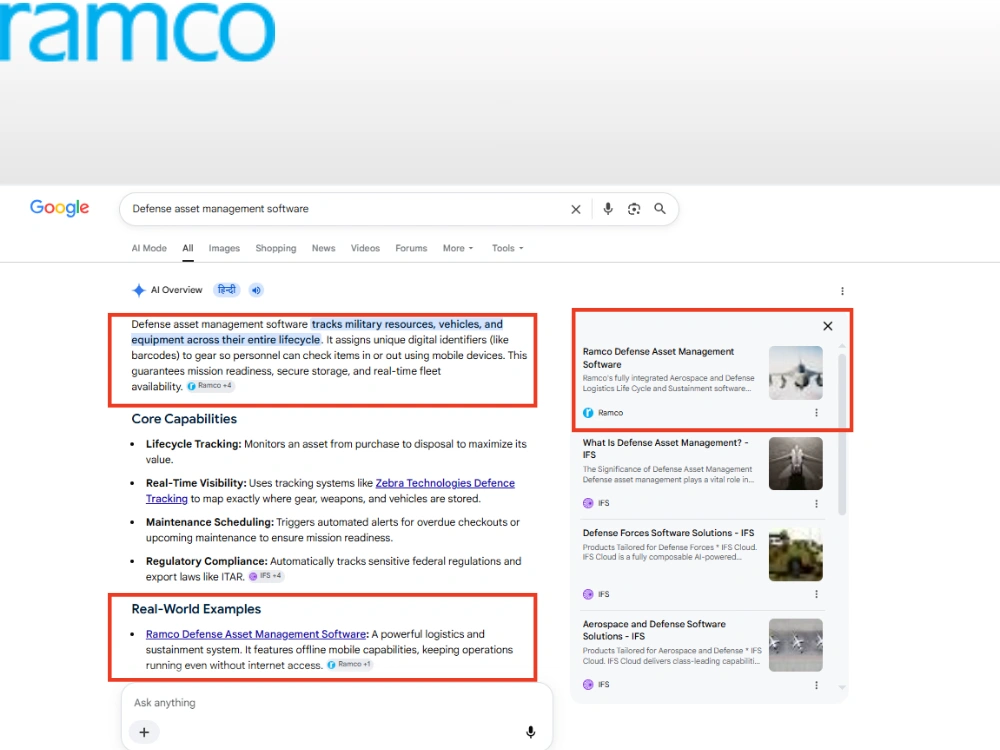Expand the More dropdown
This screenshot has width=1000, height=750.
tap(458, 248)
